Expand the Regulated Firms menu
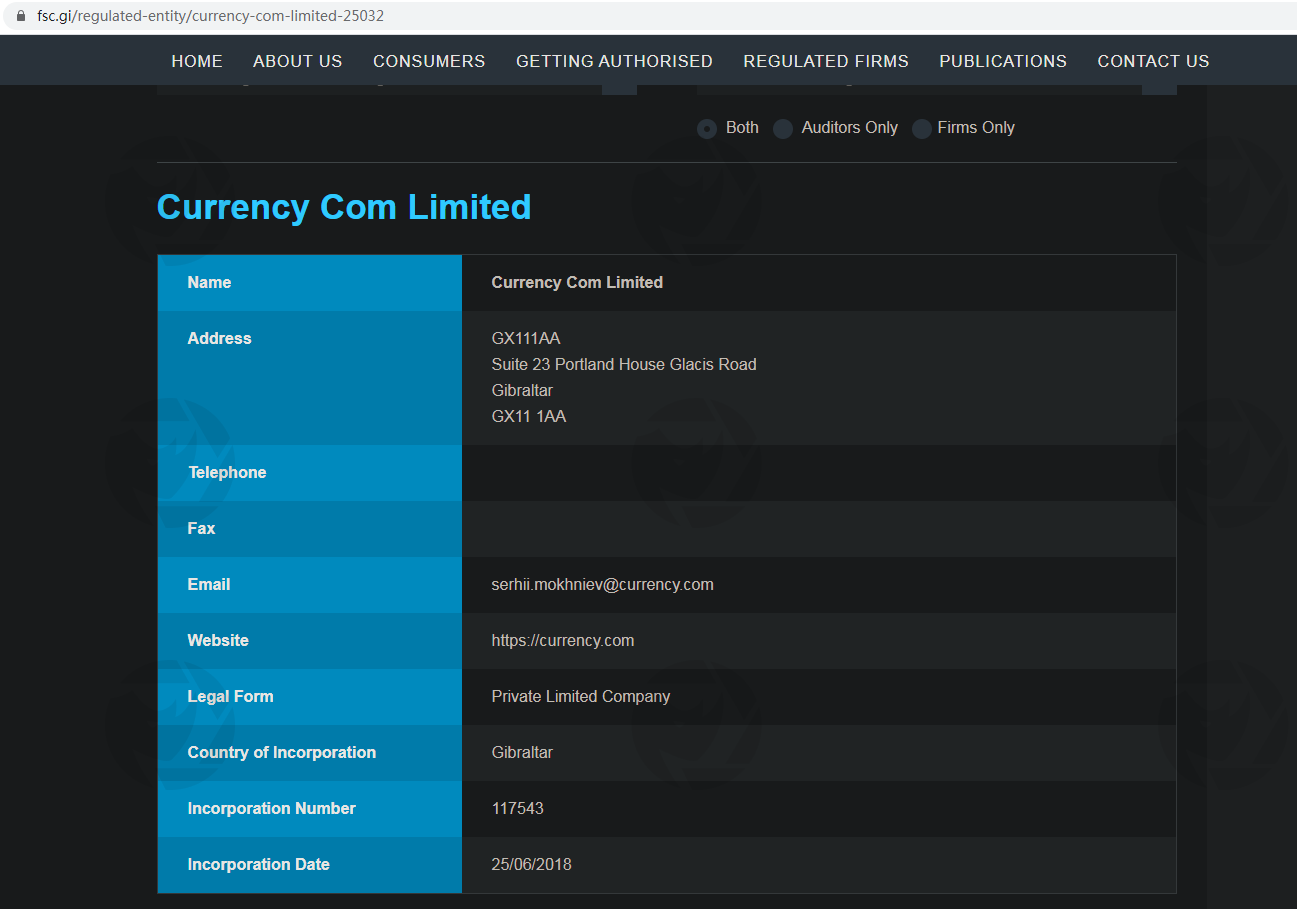 pos(826,61)
